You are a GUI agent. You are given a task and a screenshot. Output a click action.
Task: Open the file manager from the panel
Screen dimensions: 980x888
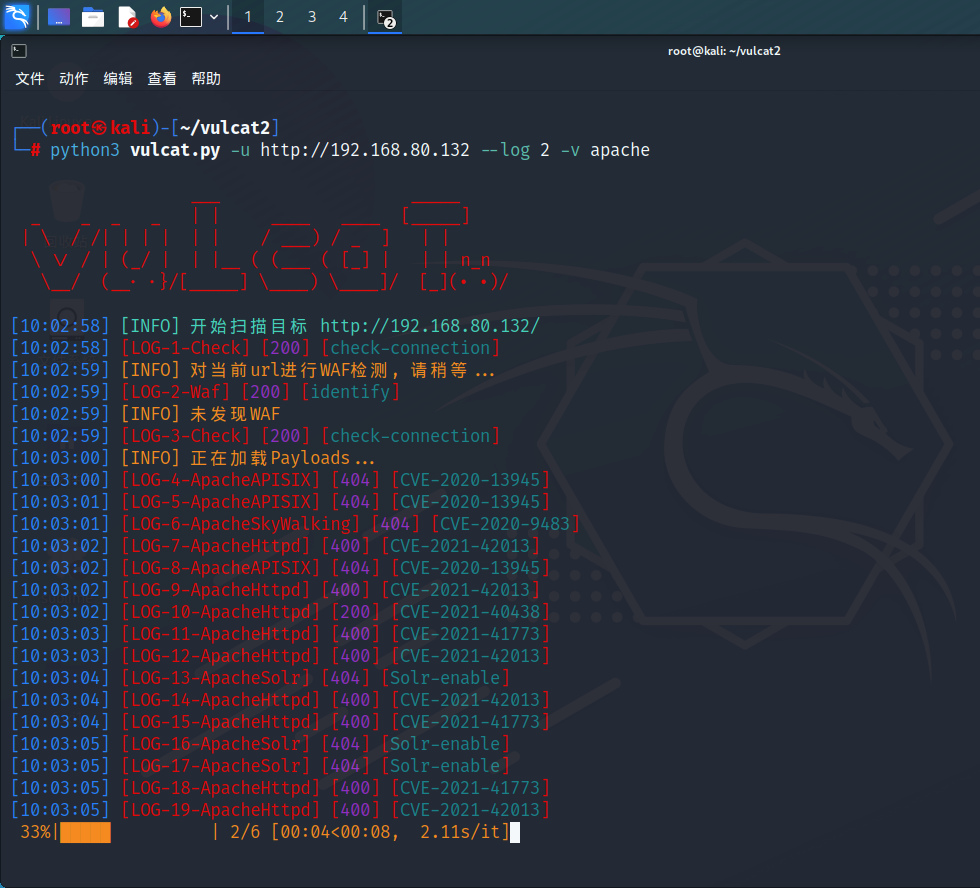93,17
